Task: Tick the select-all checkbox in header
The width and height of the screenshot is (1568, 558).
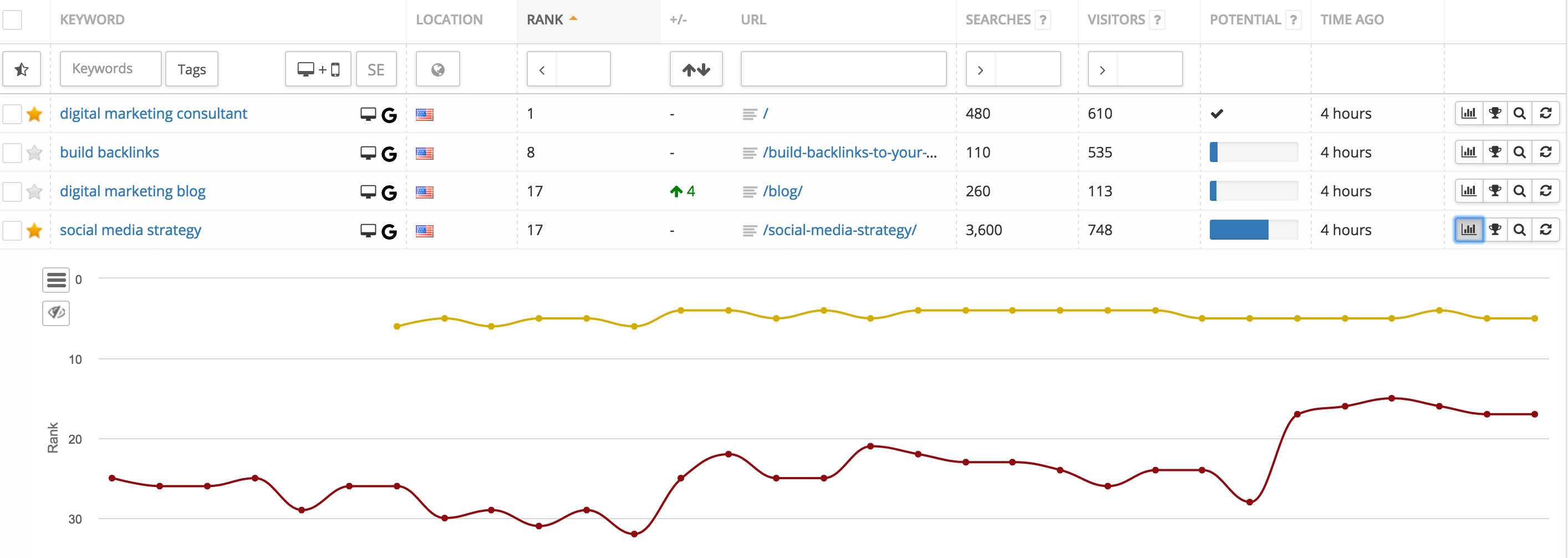Action: tap(12, 19)
